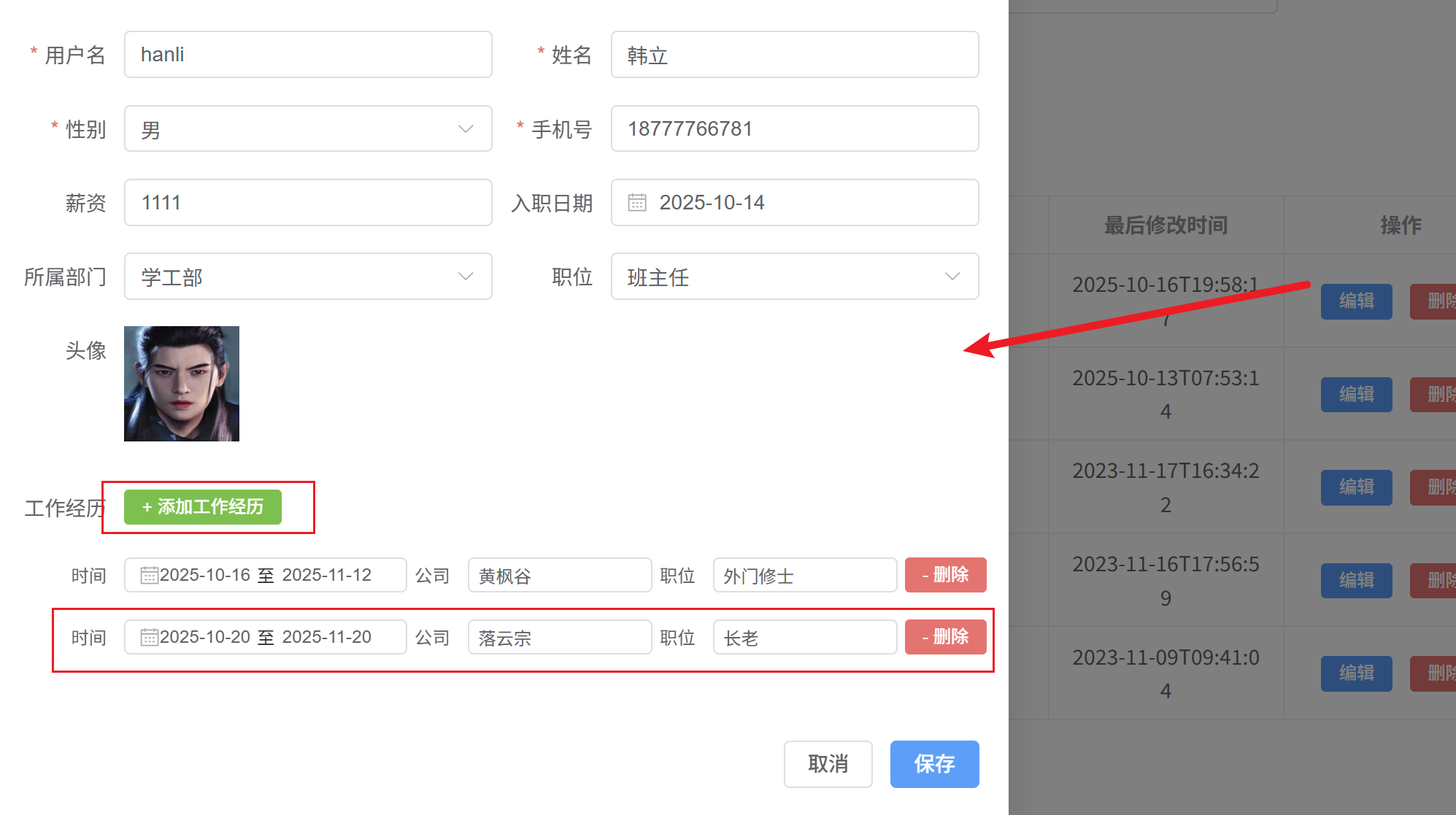The image size is (1456, 815).
Task: Click the 薪资 field showing 1111
Action: point(307,203)
